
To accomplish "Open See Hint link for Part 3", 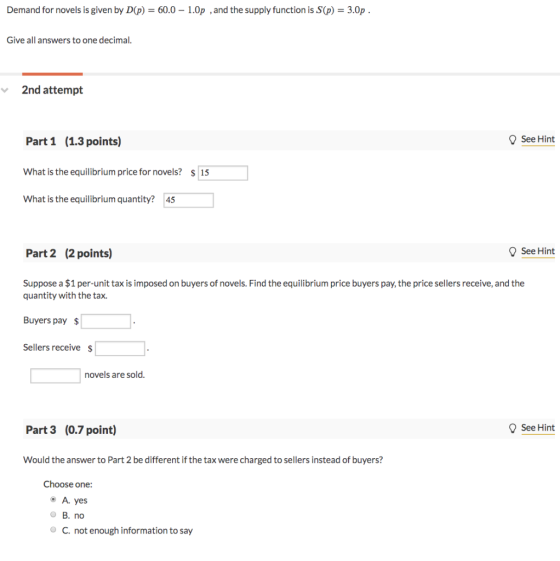I will click(538, 428).
